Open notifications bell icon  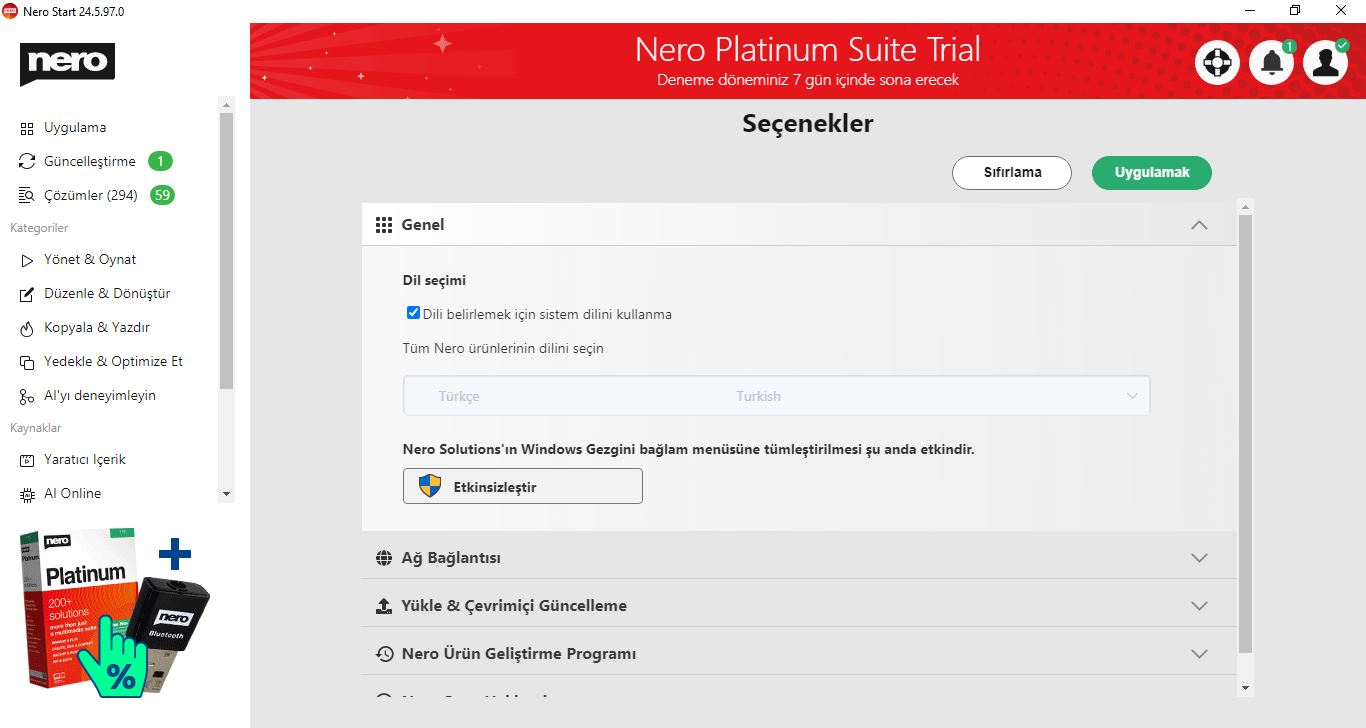(x=1271, y=63)
